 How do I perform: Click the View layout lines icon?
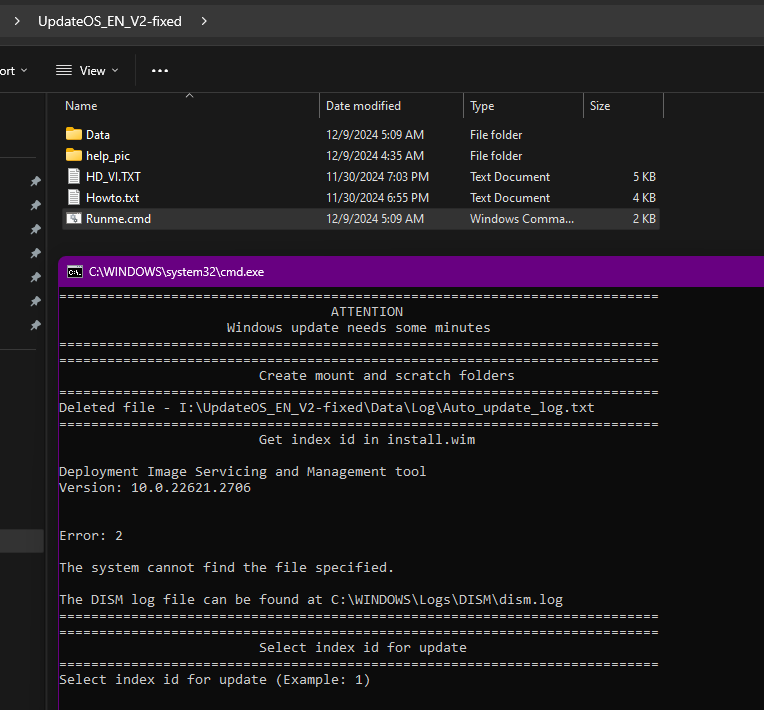pos(64,71)
